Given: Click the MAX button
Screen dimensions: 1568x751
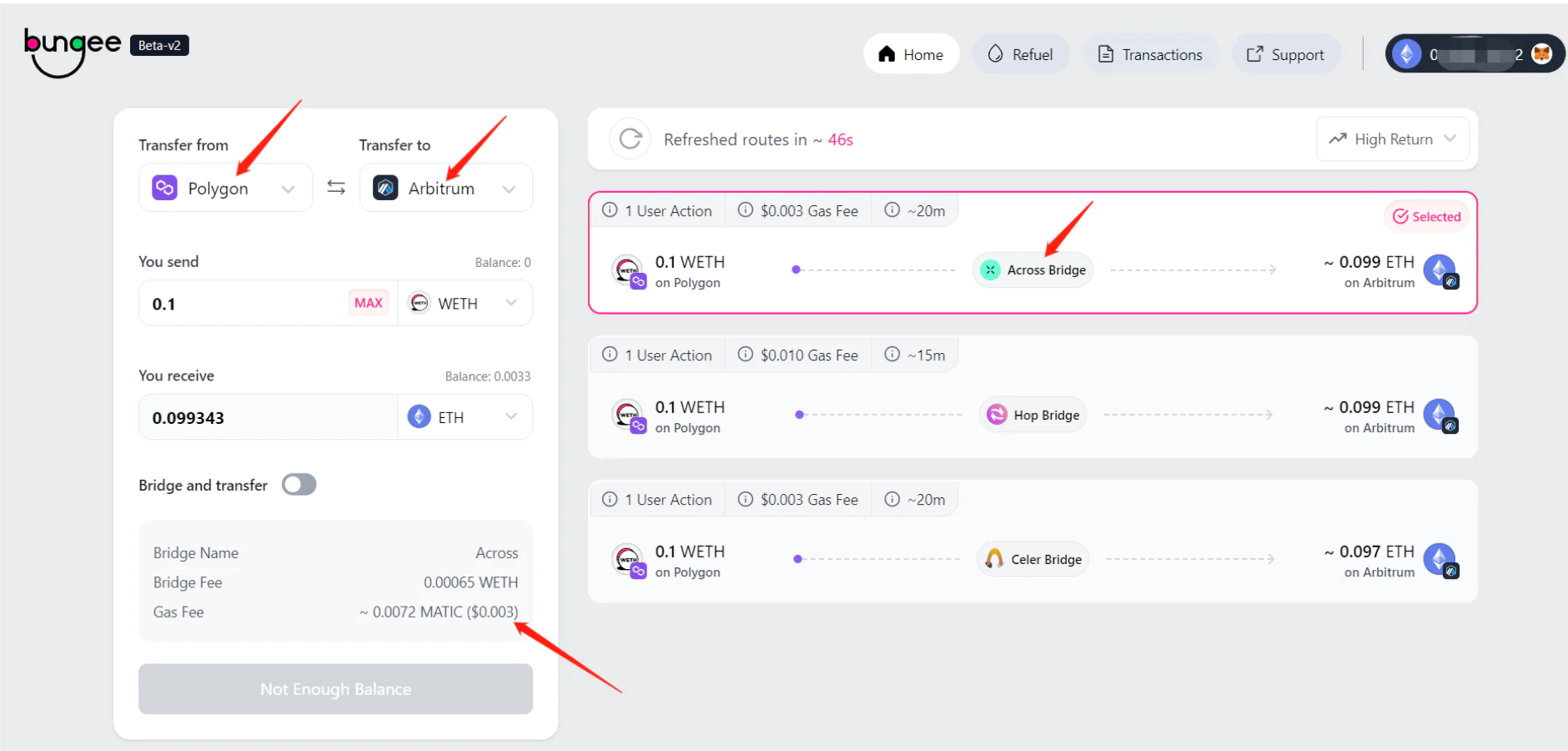Looking at the screenshot, I should [368, 303].
